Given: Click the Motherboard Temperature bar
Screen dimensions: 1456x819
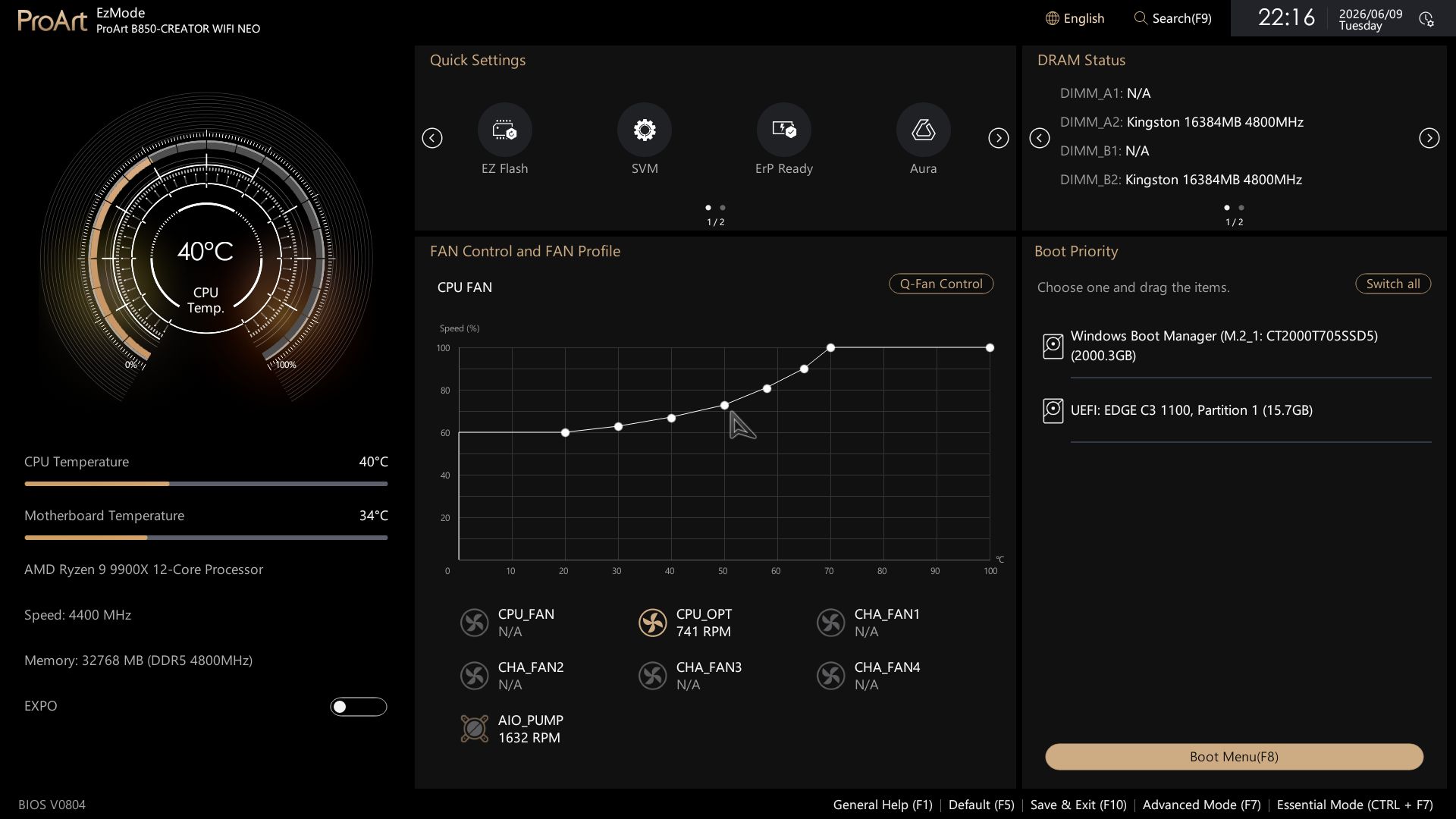Looking at the screenshot, I should (x=206, y=538).
